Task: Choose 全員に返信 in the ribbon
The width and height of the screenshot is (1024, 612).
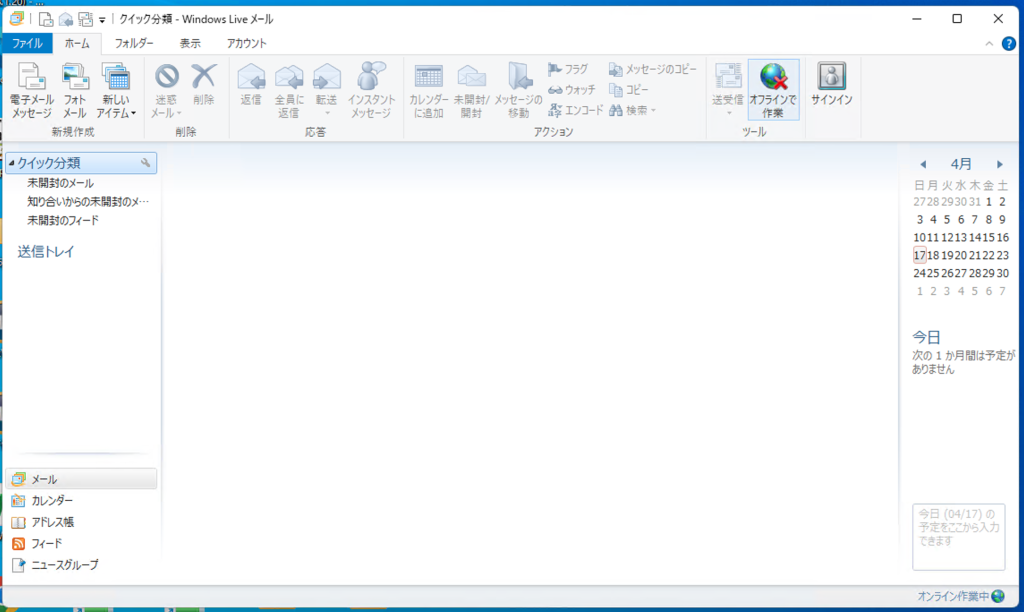Action: coord(289,90)
